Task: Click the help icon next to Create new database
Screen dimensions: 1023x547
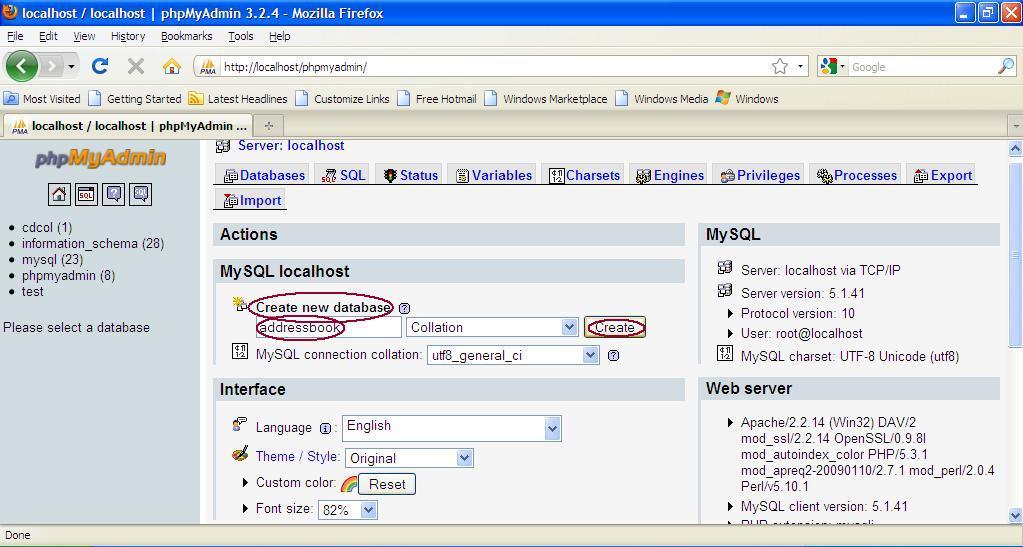Action: coord(405,308)
